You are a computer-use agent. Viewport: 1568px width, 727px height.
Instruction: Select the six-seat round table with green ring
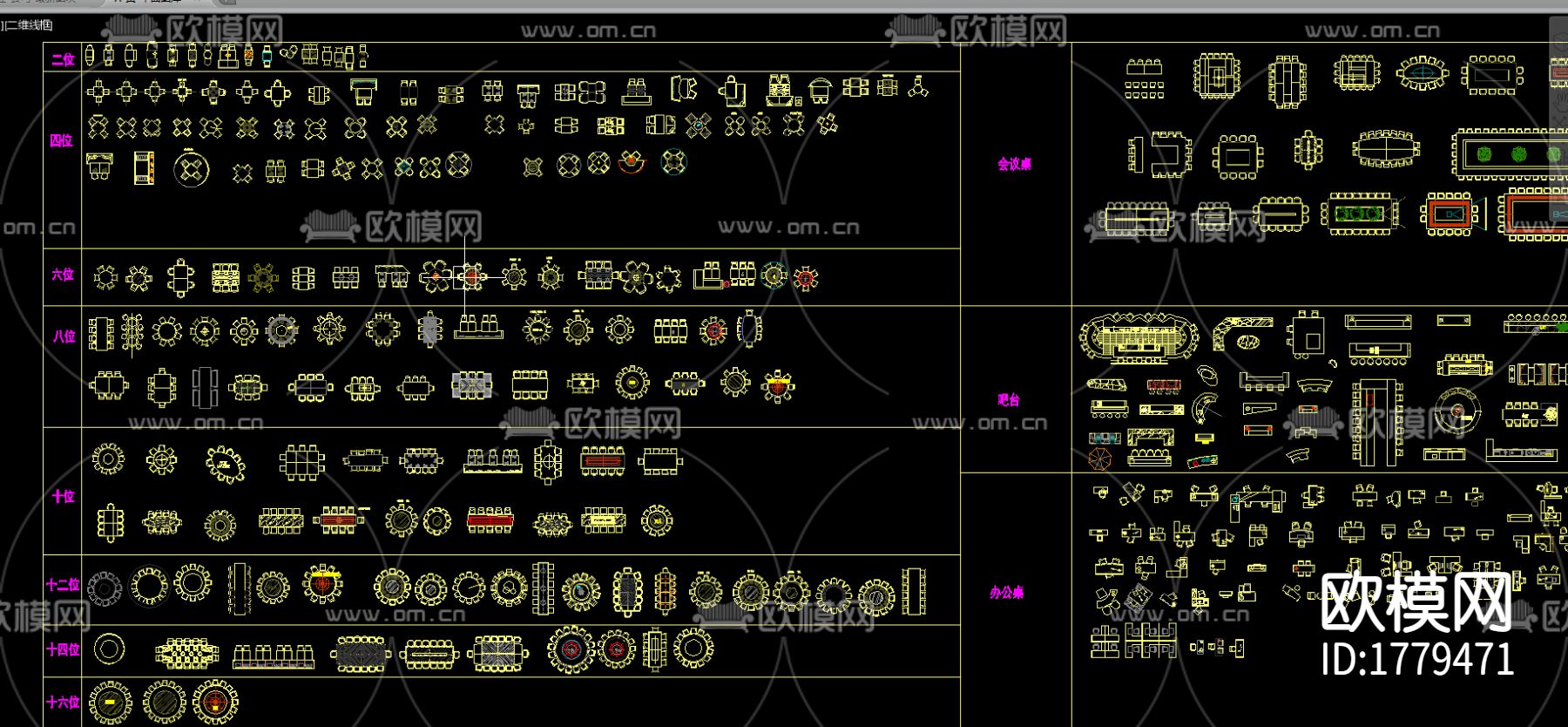pos(773,275)
